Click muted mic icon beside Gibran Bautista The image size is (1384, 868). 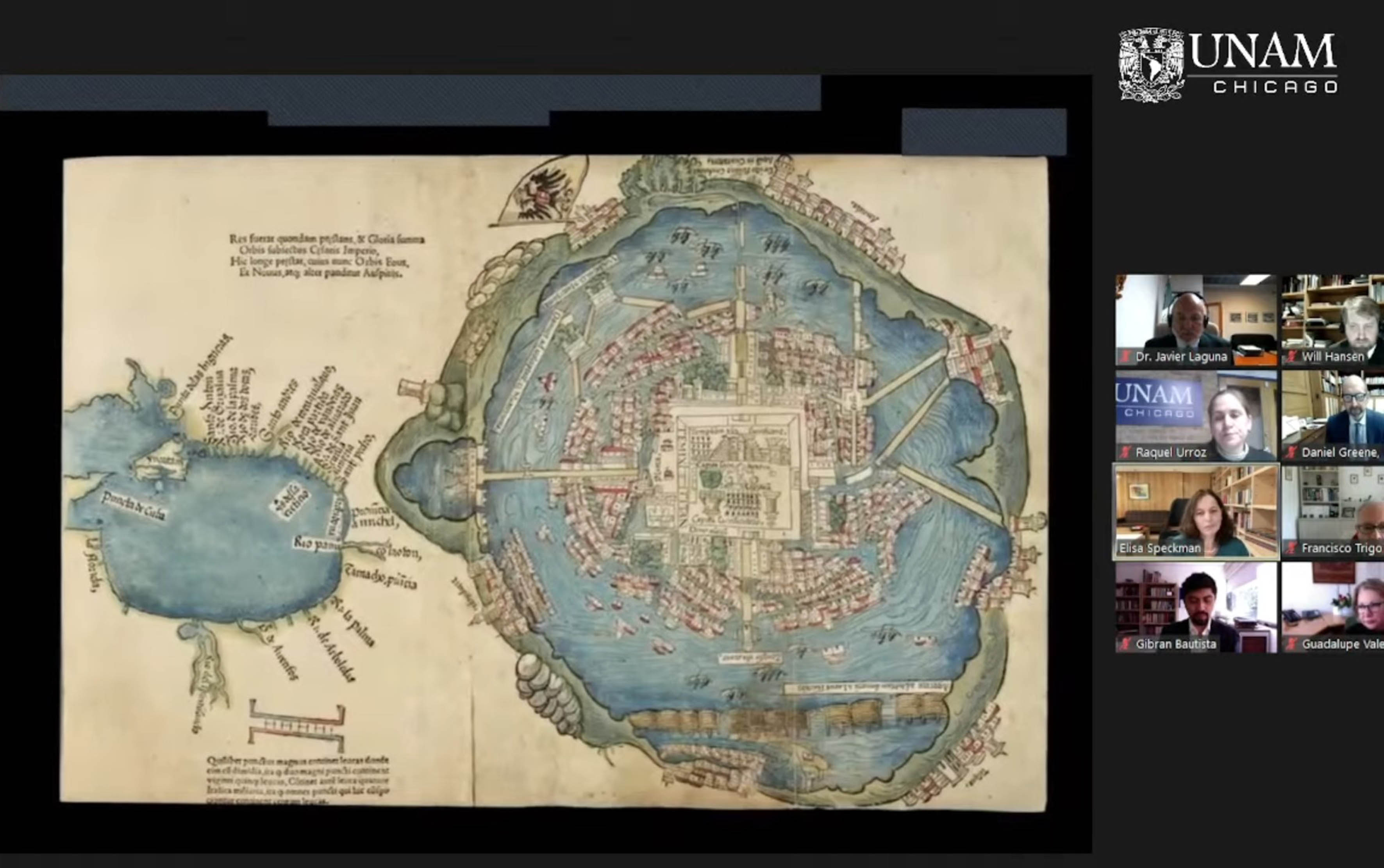coord(1125,644)
